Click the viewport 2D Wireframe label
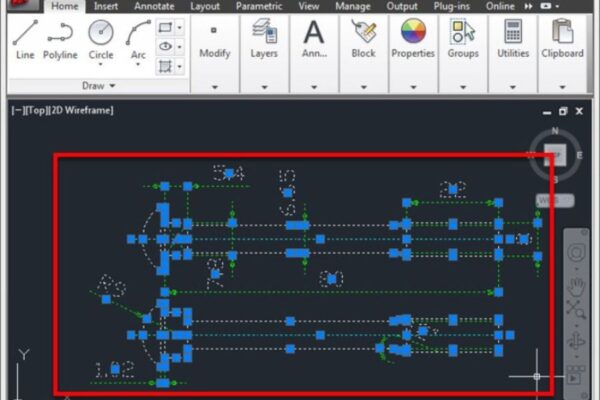 [x=78, y=109]
